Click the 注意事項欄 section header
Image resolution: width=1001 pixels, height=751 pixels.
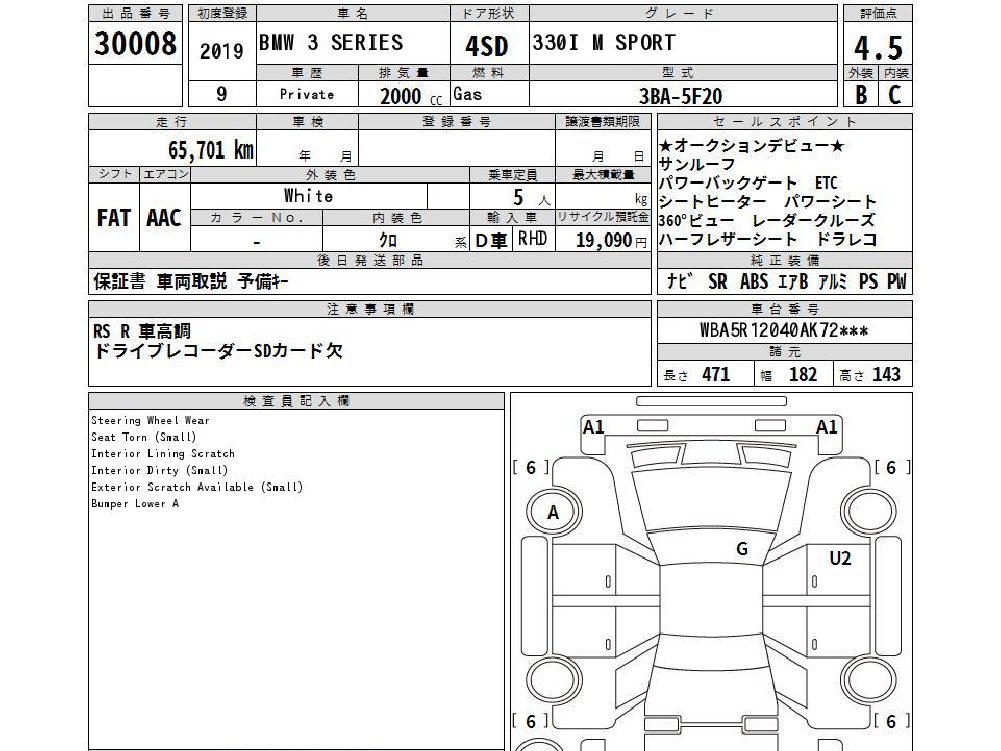tap(370, 309)
